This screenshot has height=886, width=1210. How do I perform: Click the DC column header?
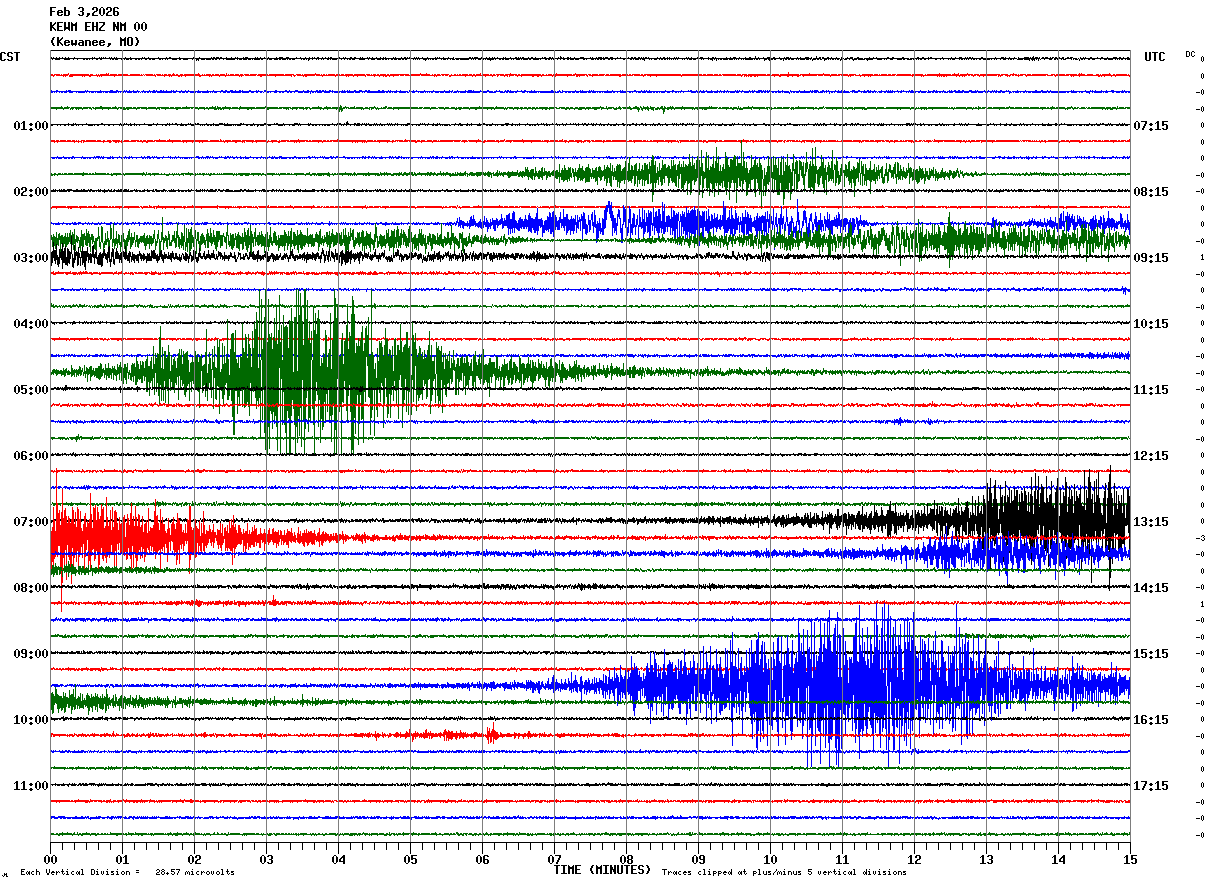pyautogui.click(x=1190, y=54)
